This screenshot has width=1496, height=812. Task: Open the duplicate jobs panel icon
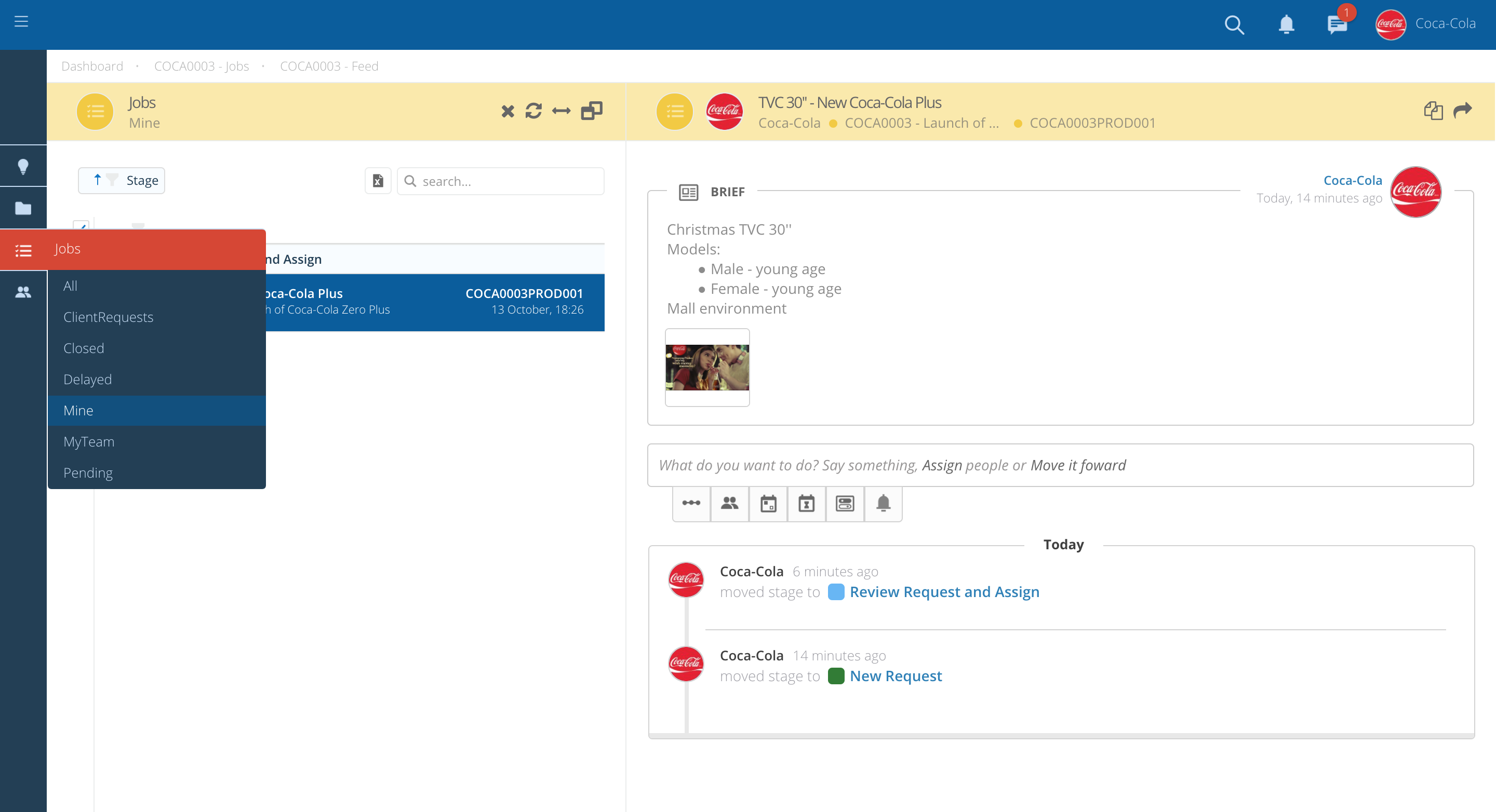[591, 111]
